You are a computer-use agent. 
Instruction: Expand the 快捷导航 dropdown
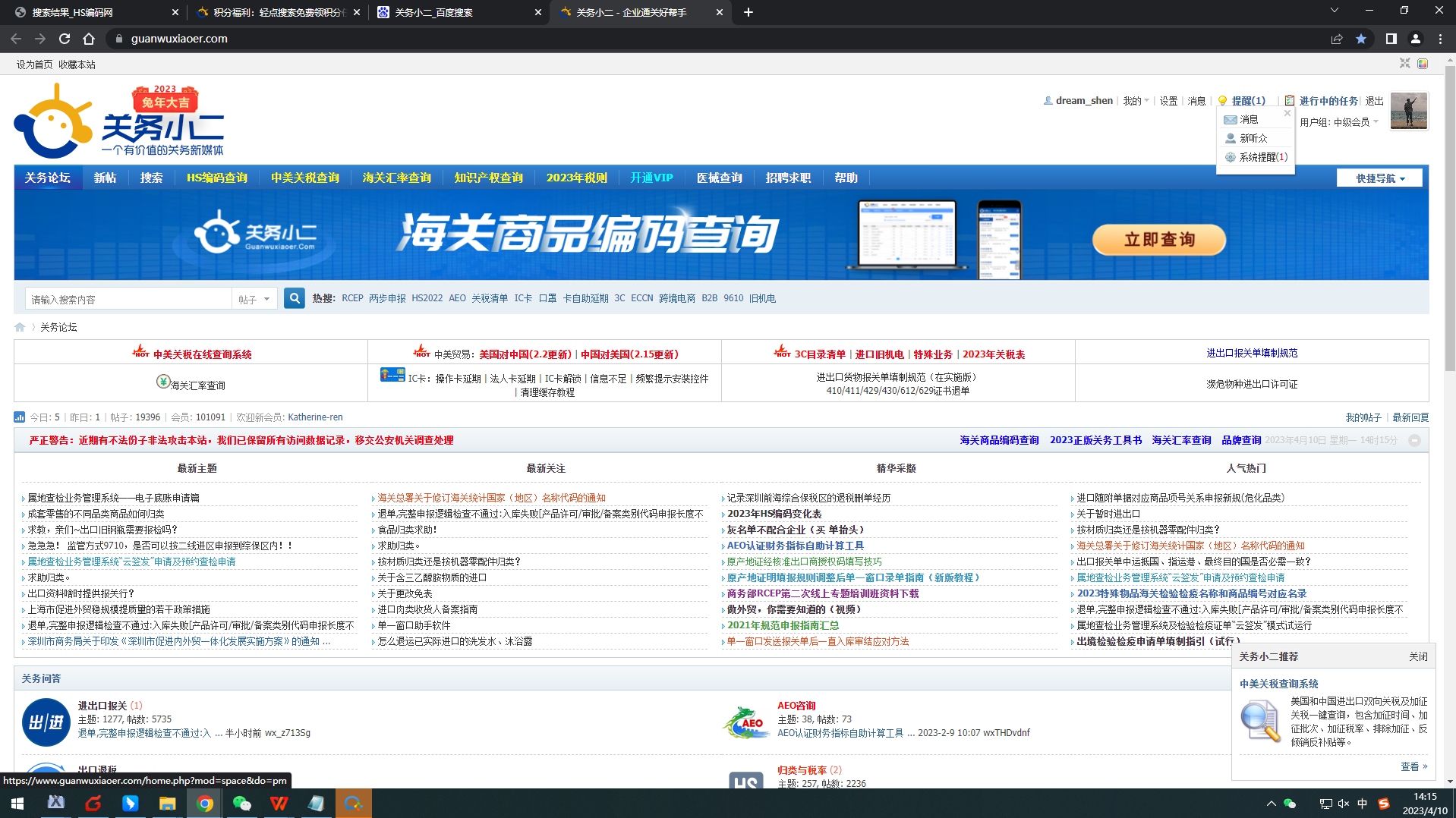pyautogui.click(x=1380, y=178)
